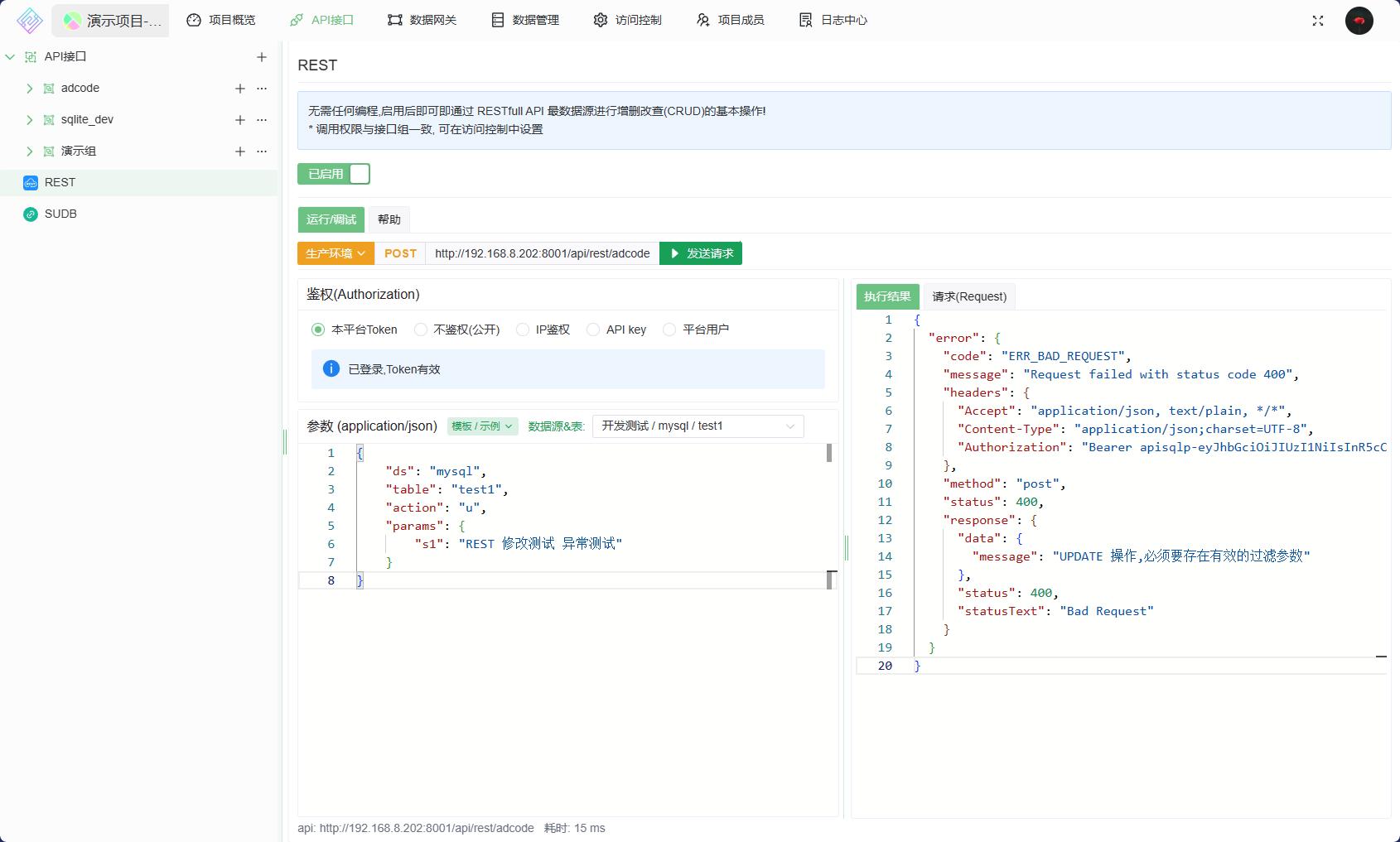This screenshot has width=1400, height=842.
Task: Click the app logo in top-left
Action: 29,21
